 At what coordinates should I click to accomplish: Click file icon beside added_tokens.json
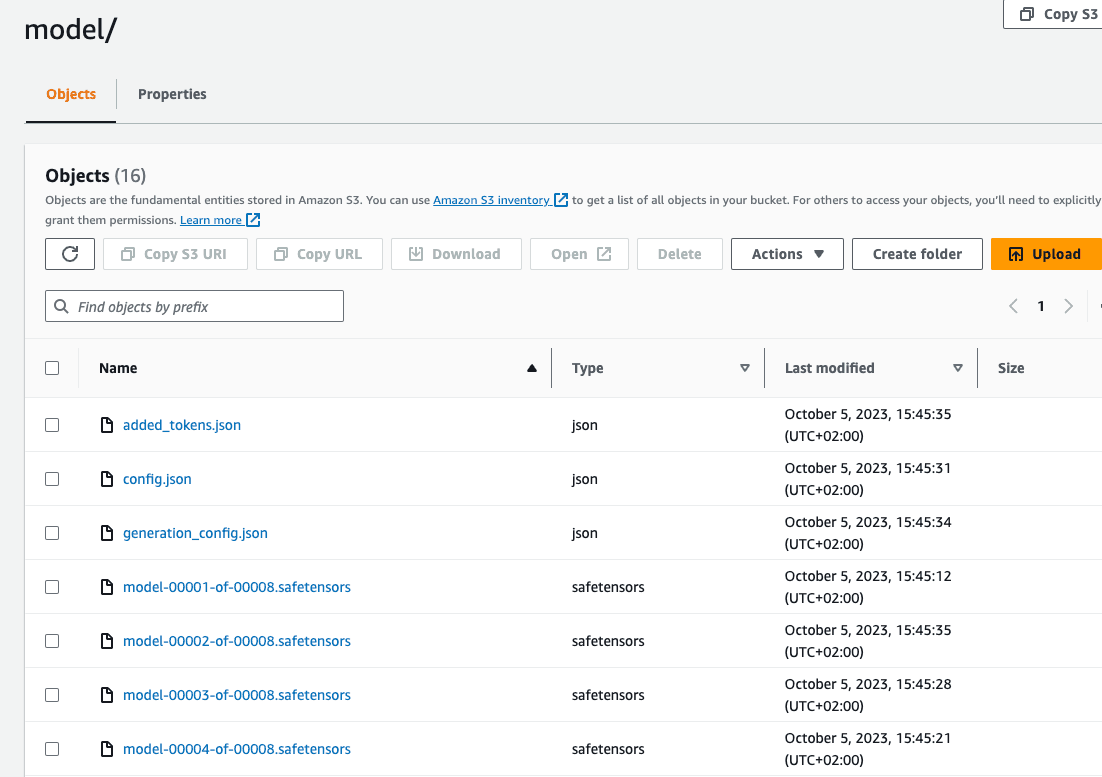(x=107, y=425)
